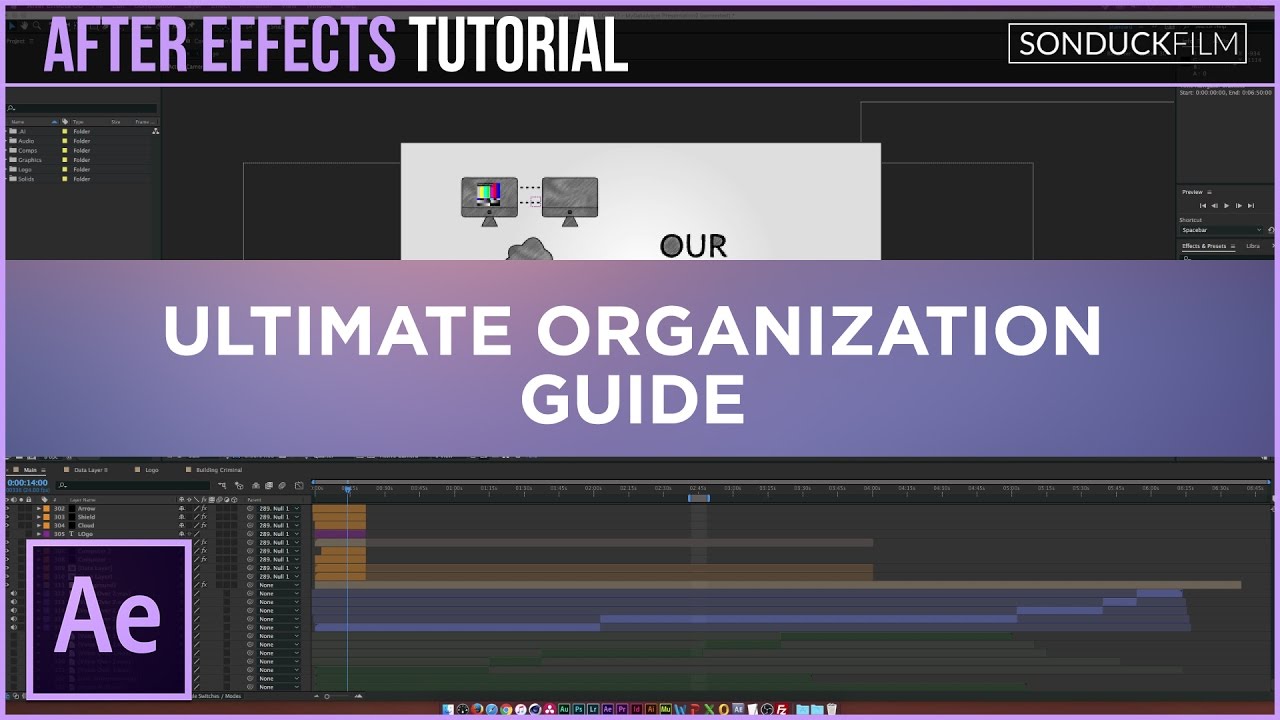This screenshot has height=720, width=1280.
Task: Click the Audio folder's yellow label swatch
Action: click(65, 141)
